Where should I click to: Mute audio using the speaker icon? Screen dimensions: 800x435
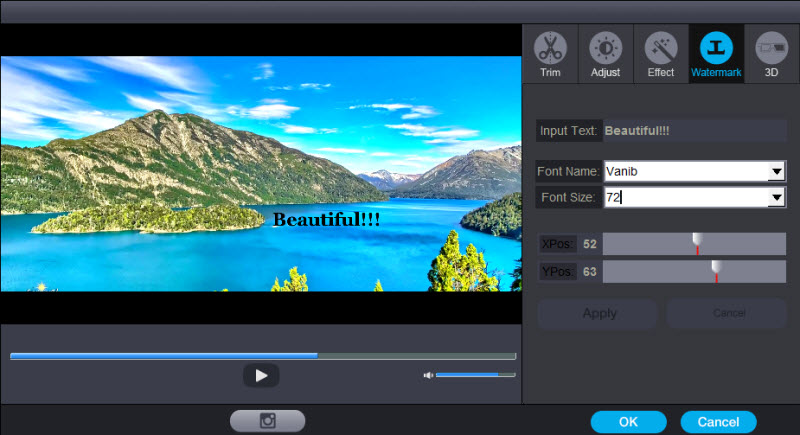point(428,375)
